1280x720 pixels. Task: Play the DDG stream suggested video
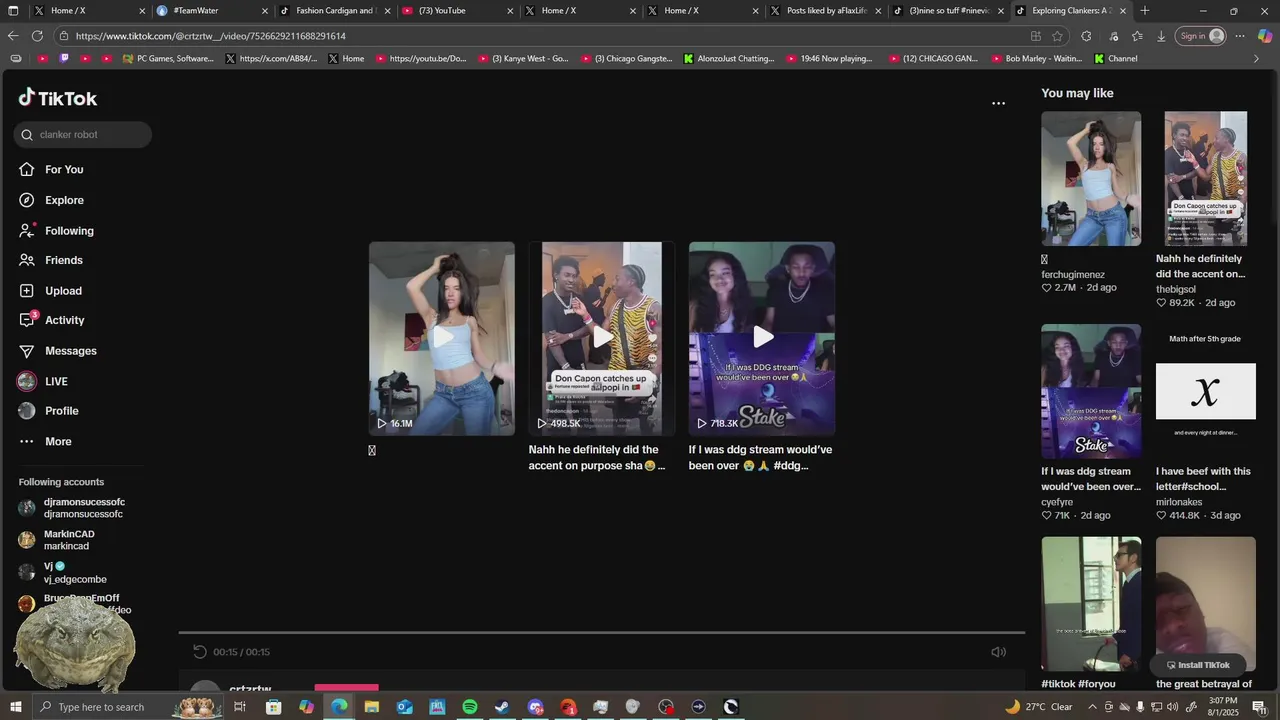click(x=762, y=338)
